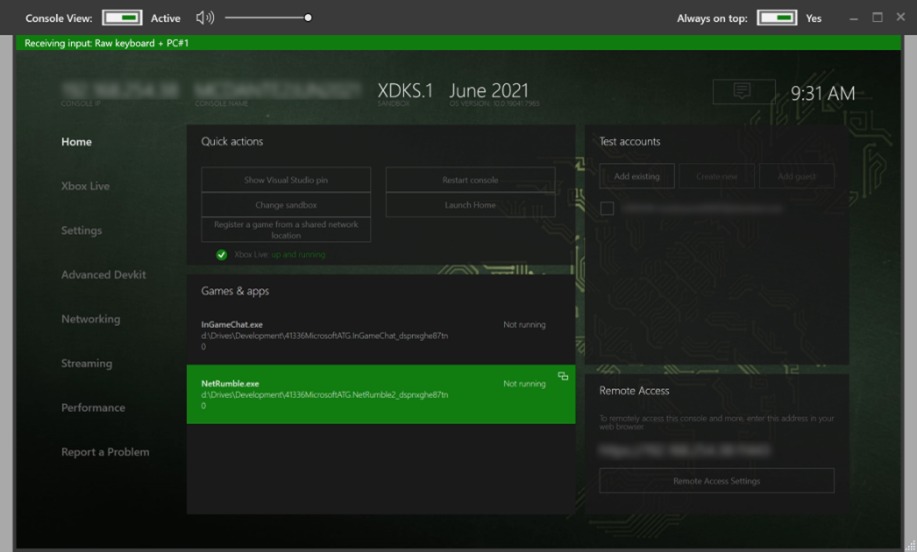The width and height of the screenshot is (917, 552).
Task: Open the Xbox Live section
Action: tap(85, 186)
